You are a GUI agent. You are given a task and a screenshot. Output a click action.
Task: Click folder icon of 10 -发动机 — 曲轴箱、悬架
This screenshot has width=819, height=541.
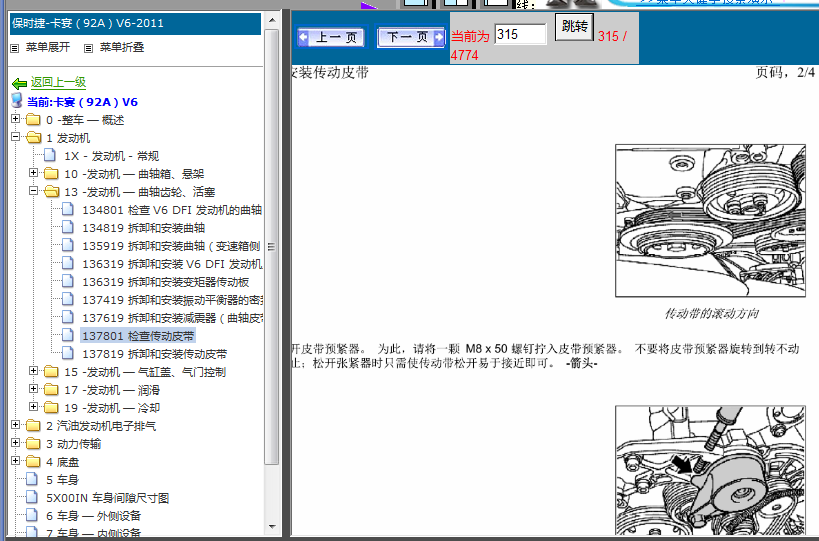(x=51, y=173)
